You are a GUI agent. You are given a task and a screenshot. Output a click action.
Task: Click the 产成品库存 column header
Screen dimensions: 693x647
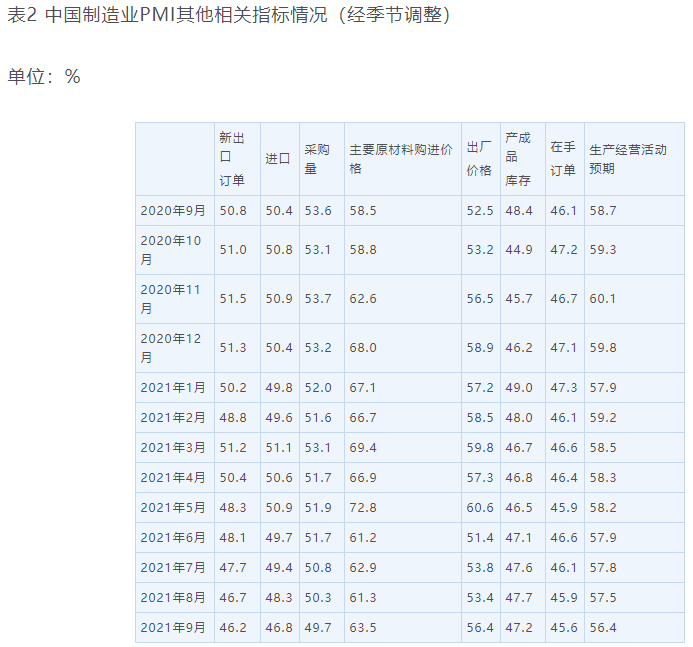point(518,159)
